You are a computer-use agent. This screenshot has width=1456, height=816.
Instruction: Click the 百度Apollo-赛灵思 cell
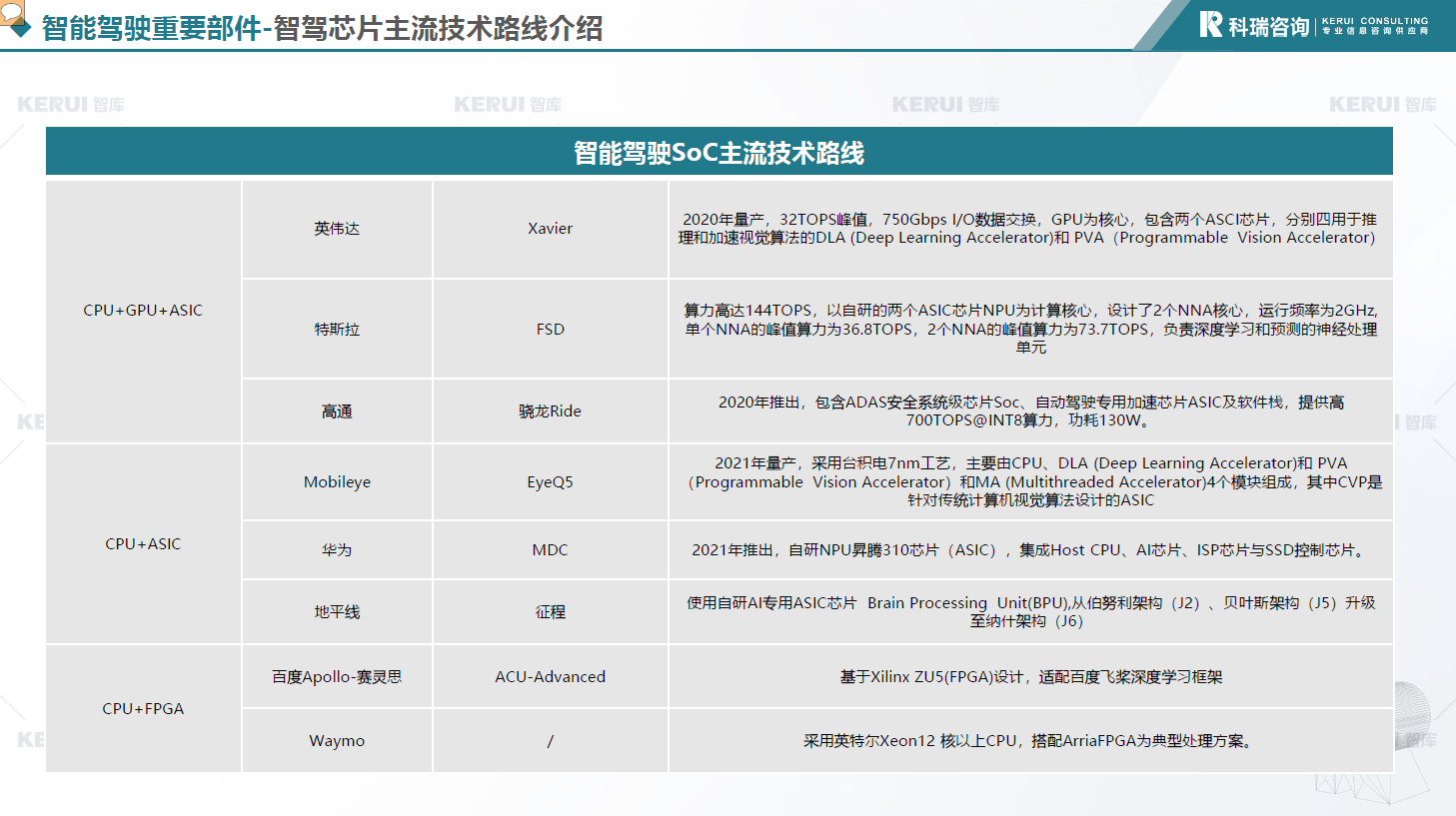[337, 676]
